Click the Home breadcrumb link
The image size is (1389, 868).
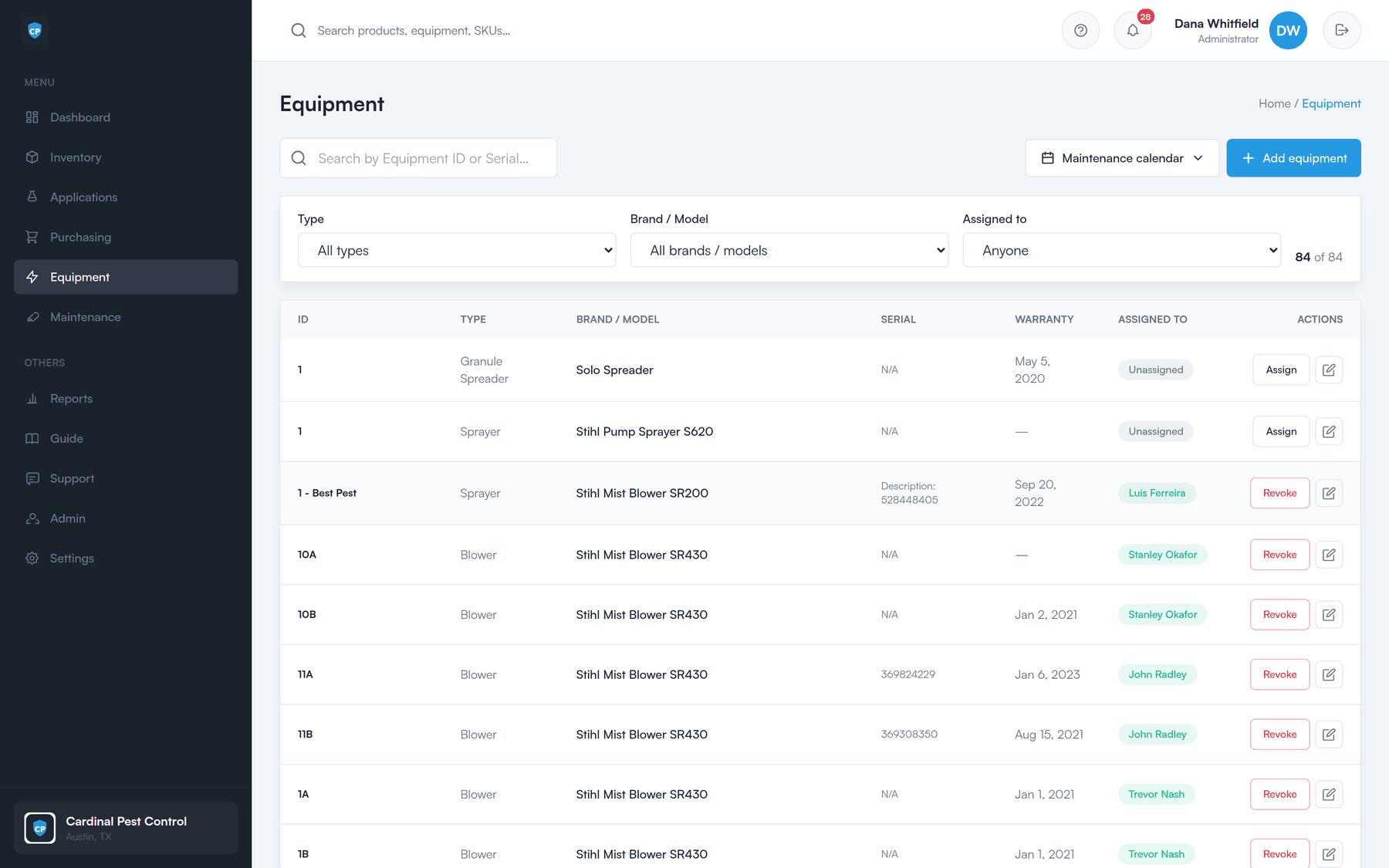[1274, 103]
